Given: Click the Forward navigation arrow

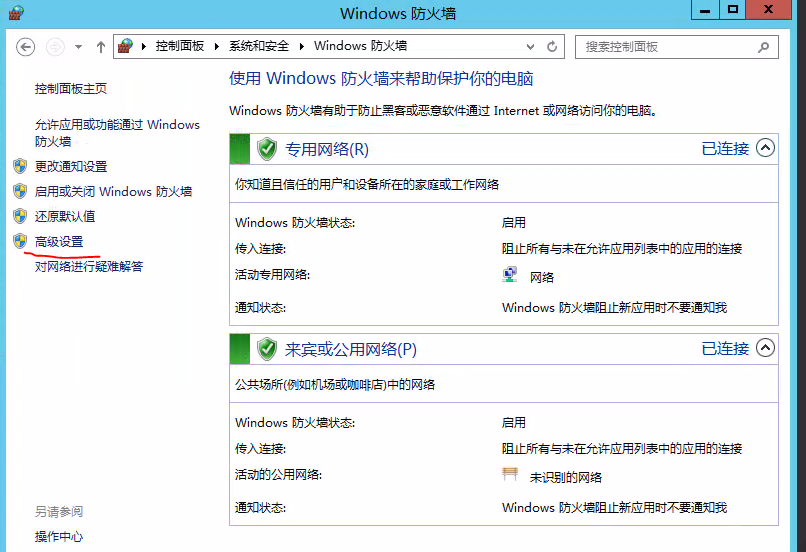Looking at the screenshot, I should pos(56,47).
